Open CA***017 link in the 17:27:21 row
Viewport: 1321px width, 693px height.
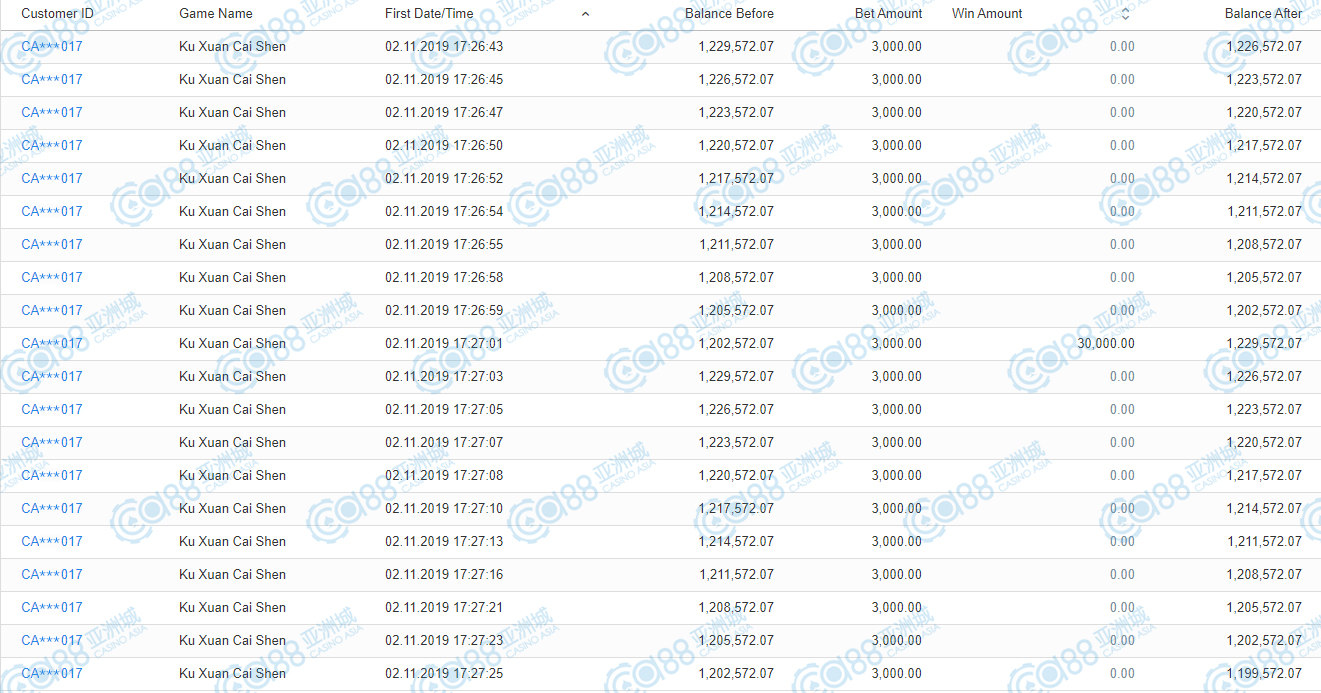(x=52, y=607)
